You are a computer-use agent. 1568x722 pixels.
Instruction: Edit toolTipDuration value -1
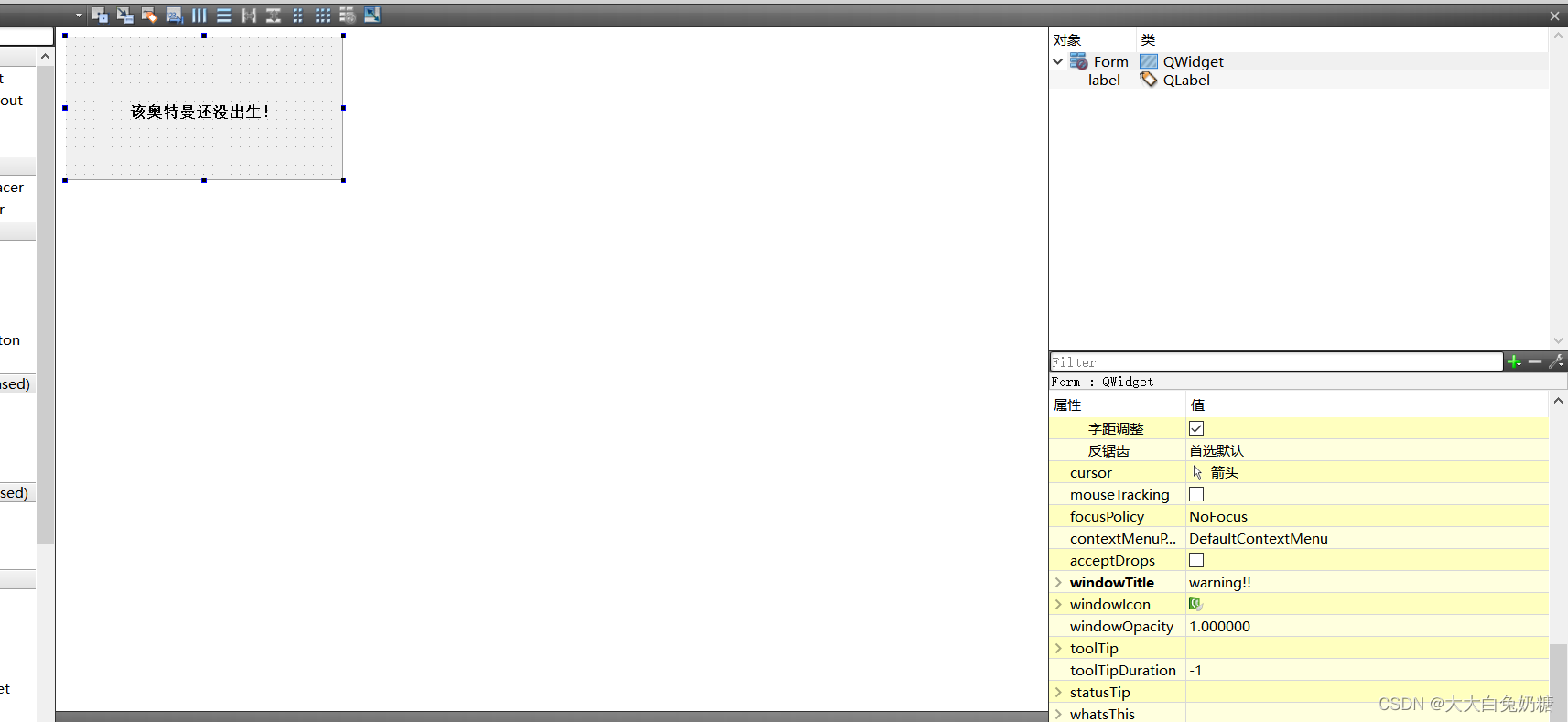point(1367,670)
